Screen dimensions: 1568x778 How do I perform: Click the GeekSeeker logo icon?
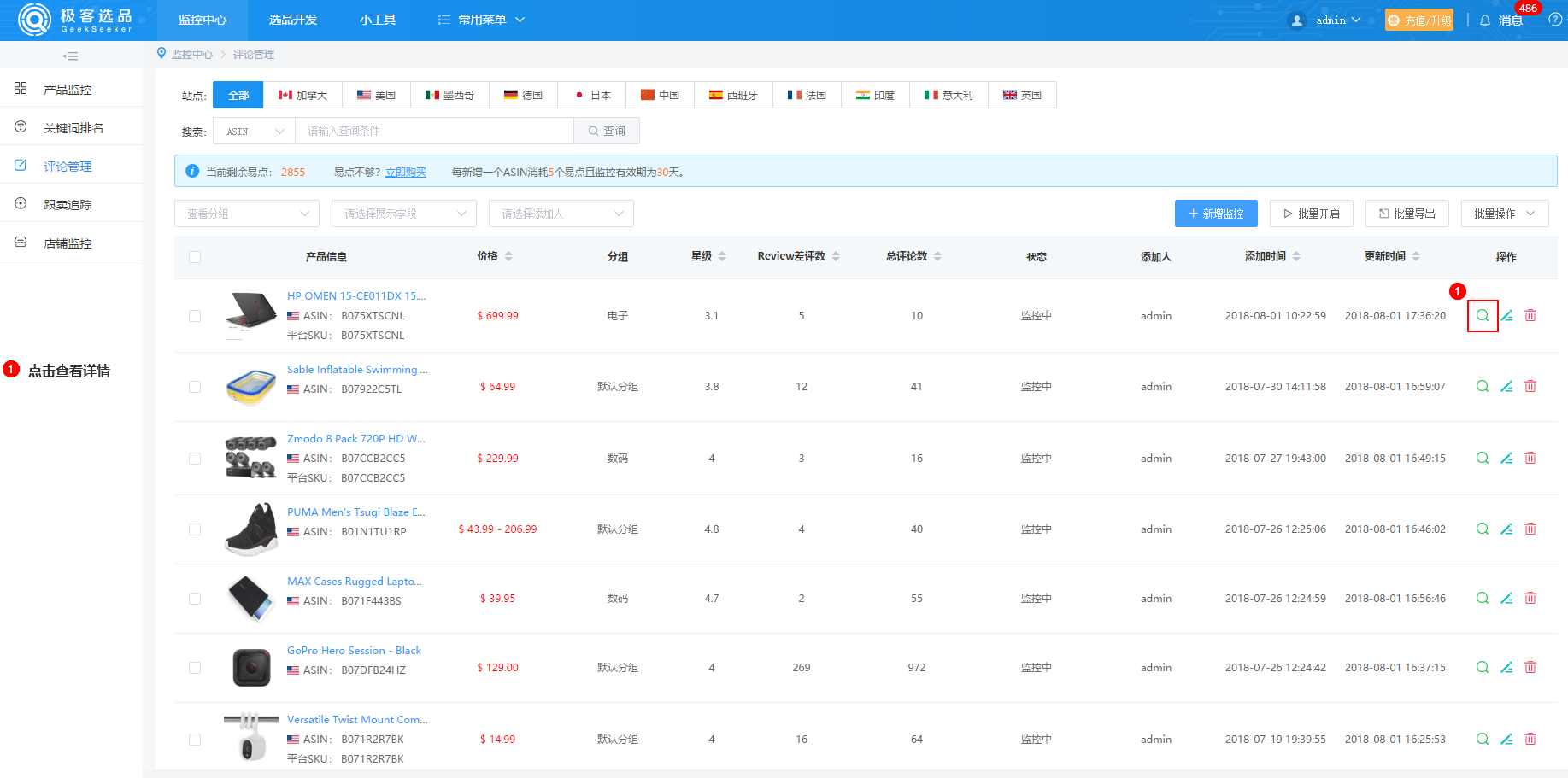point(34,20)
